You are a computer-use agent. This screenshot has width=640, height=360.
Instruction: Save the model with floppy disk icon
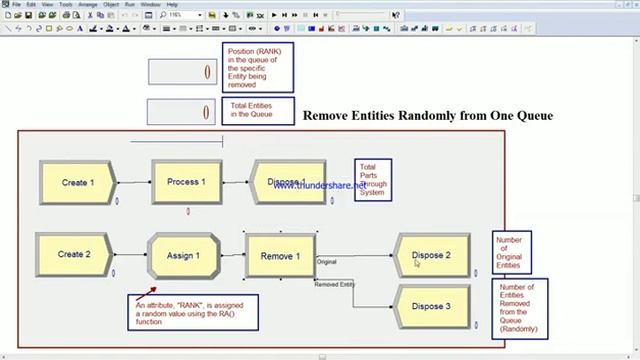pyautogui.click(x=28, y=15)
